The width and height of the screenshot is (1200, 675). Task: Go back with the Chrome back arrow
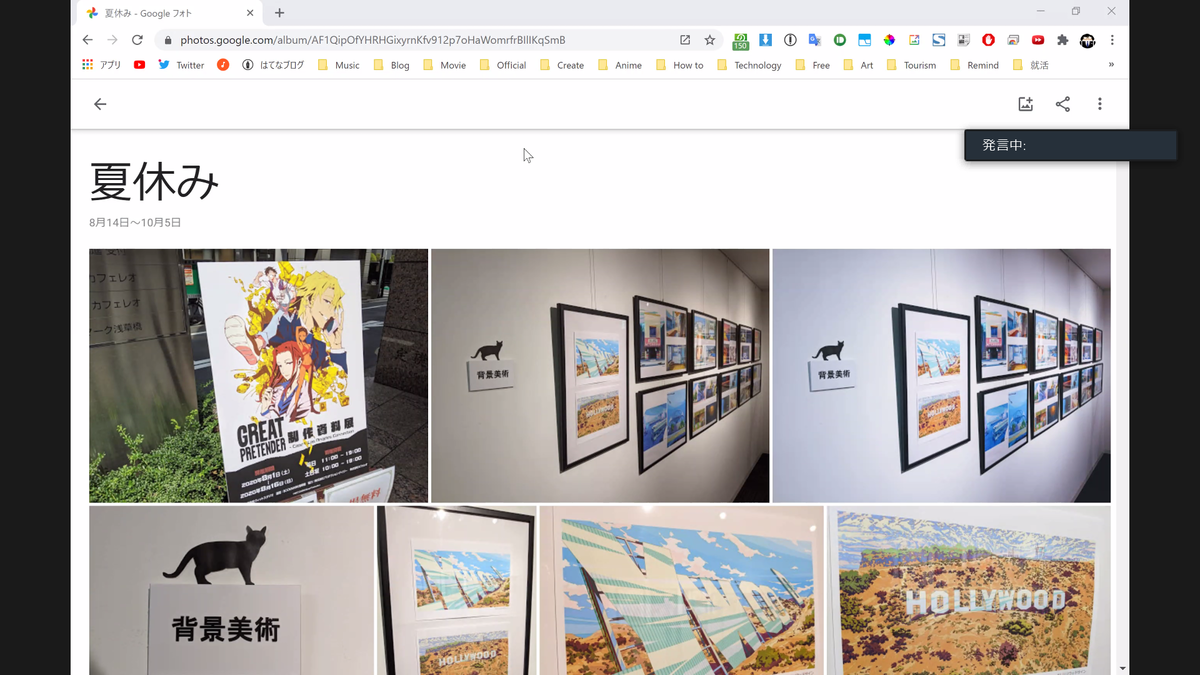point(87,40)
